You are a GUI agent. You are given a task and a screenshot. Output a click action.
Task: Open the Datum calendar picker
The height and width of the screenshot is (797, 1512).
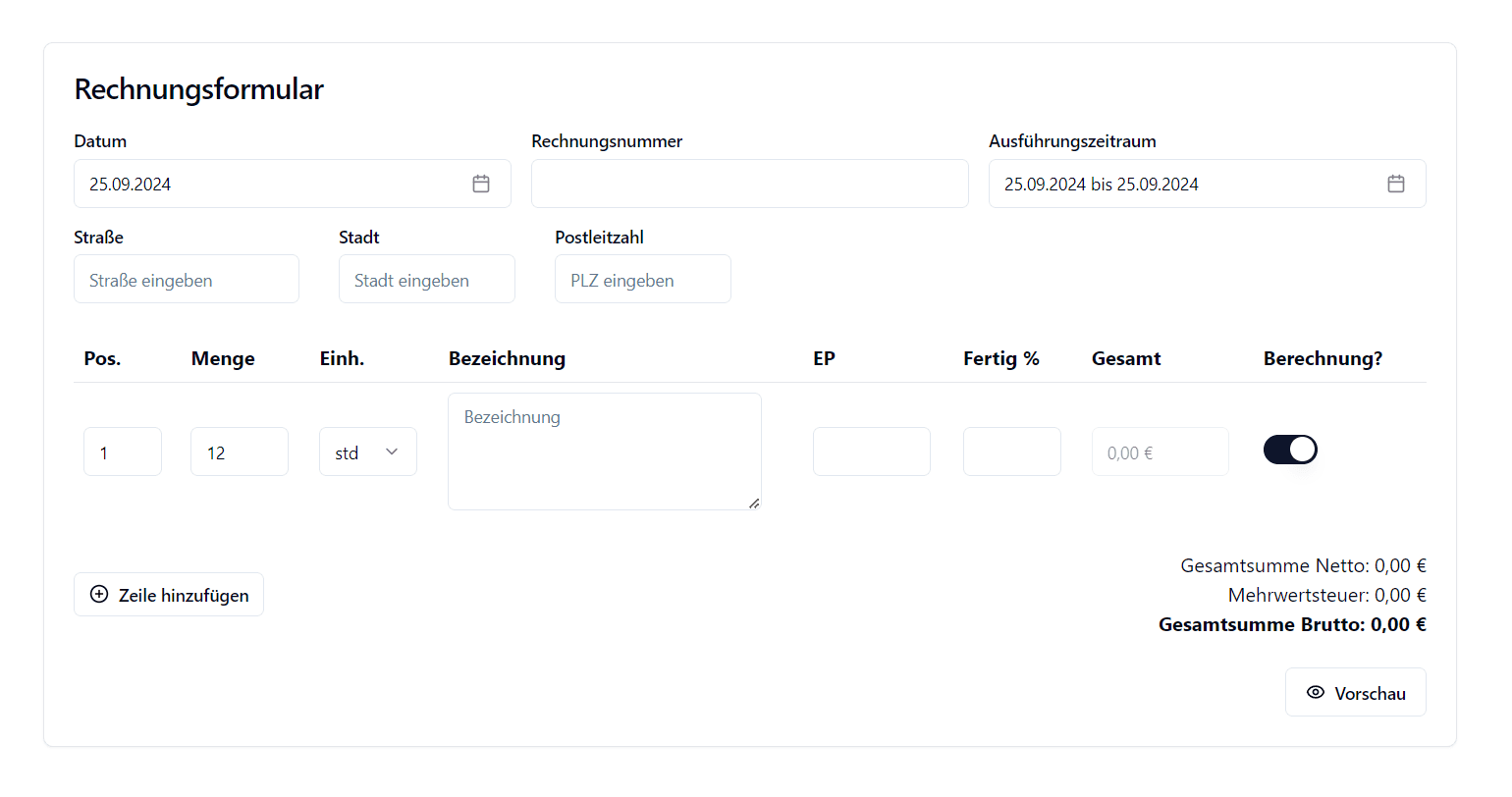click(x=480, y=183)
